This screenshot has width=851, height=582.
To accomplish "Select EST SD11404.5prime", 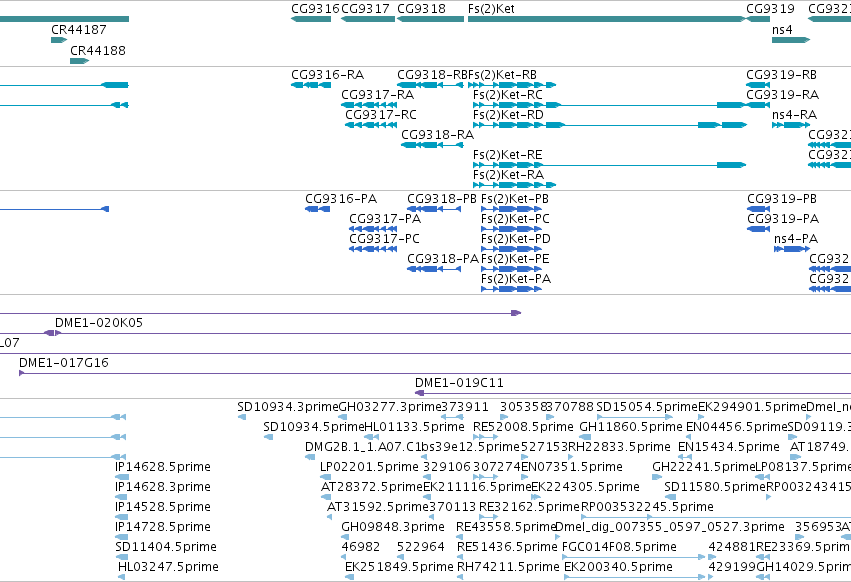I will tap(122, 557).
